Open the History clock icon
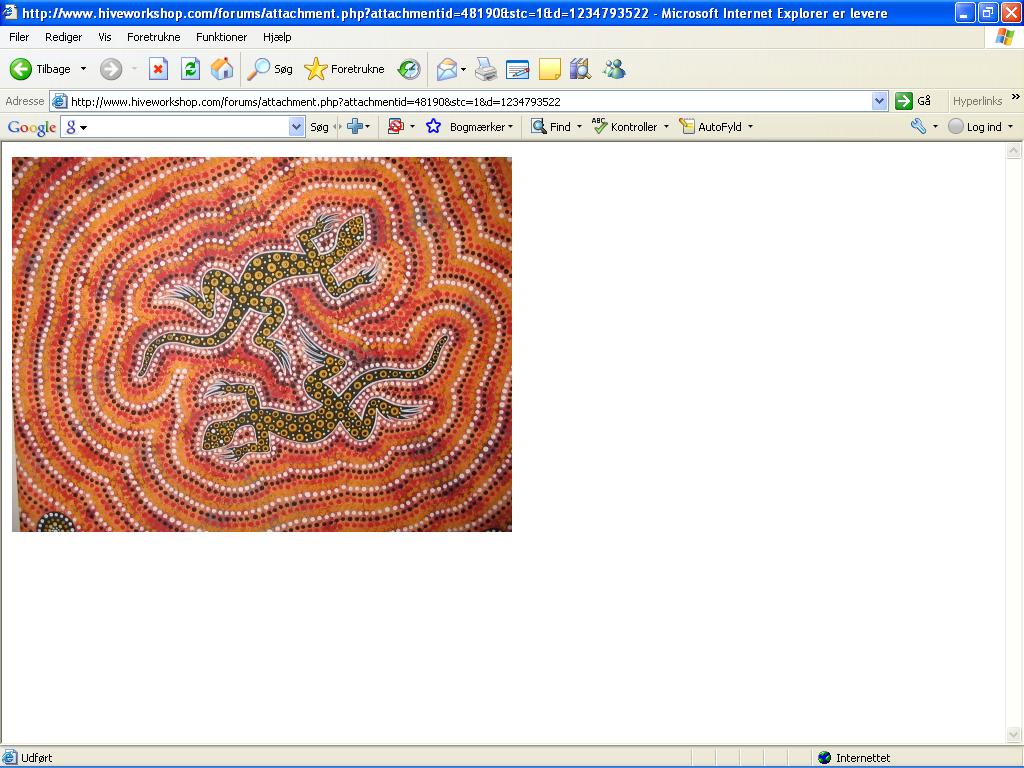Image resolution: width=1024 pixels, height=768 pixels. point(409,69)
